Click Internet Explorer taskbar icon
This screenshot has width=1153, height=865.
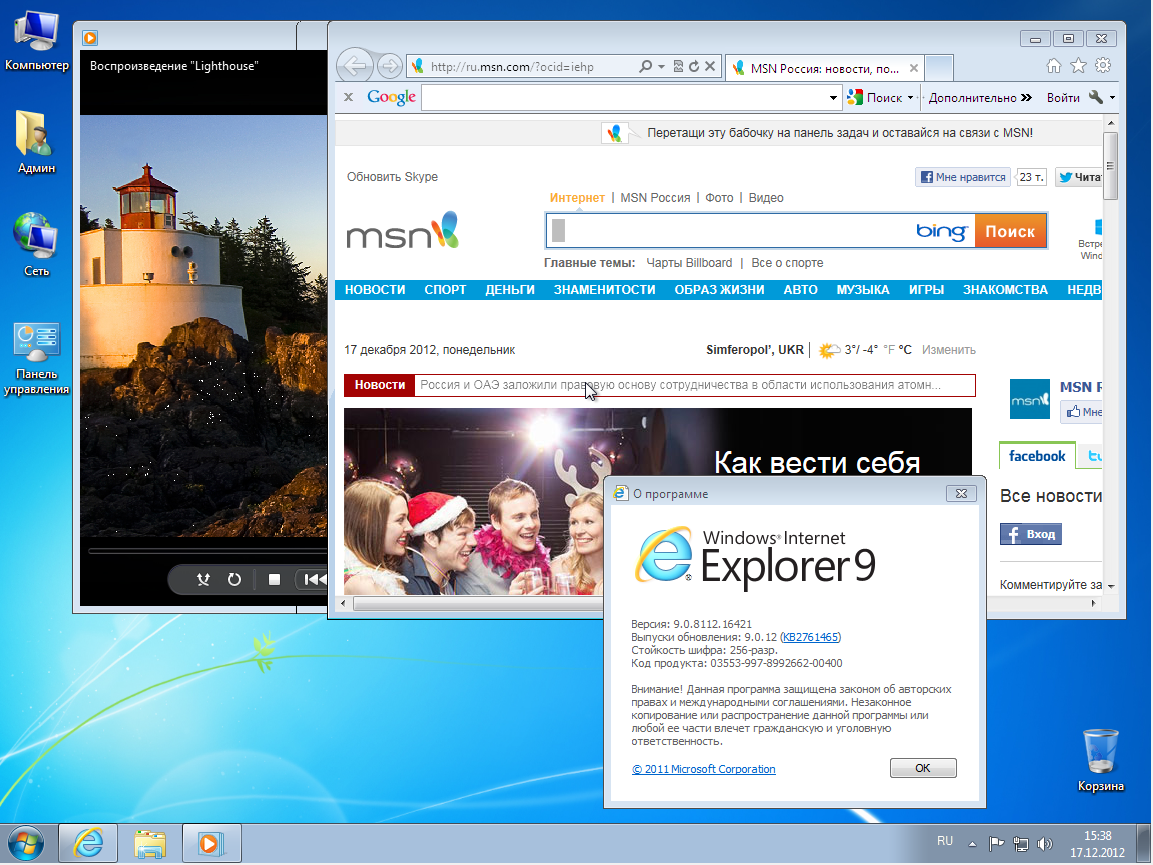(88, 843)
